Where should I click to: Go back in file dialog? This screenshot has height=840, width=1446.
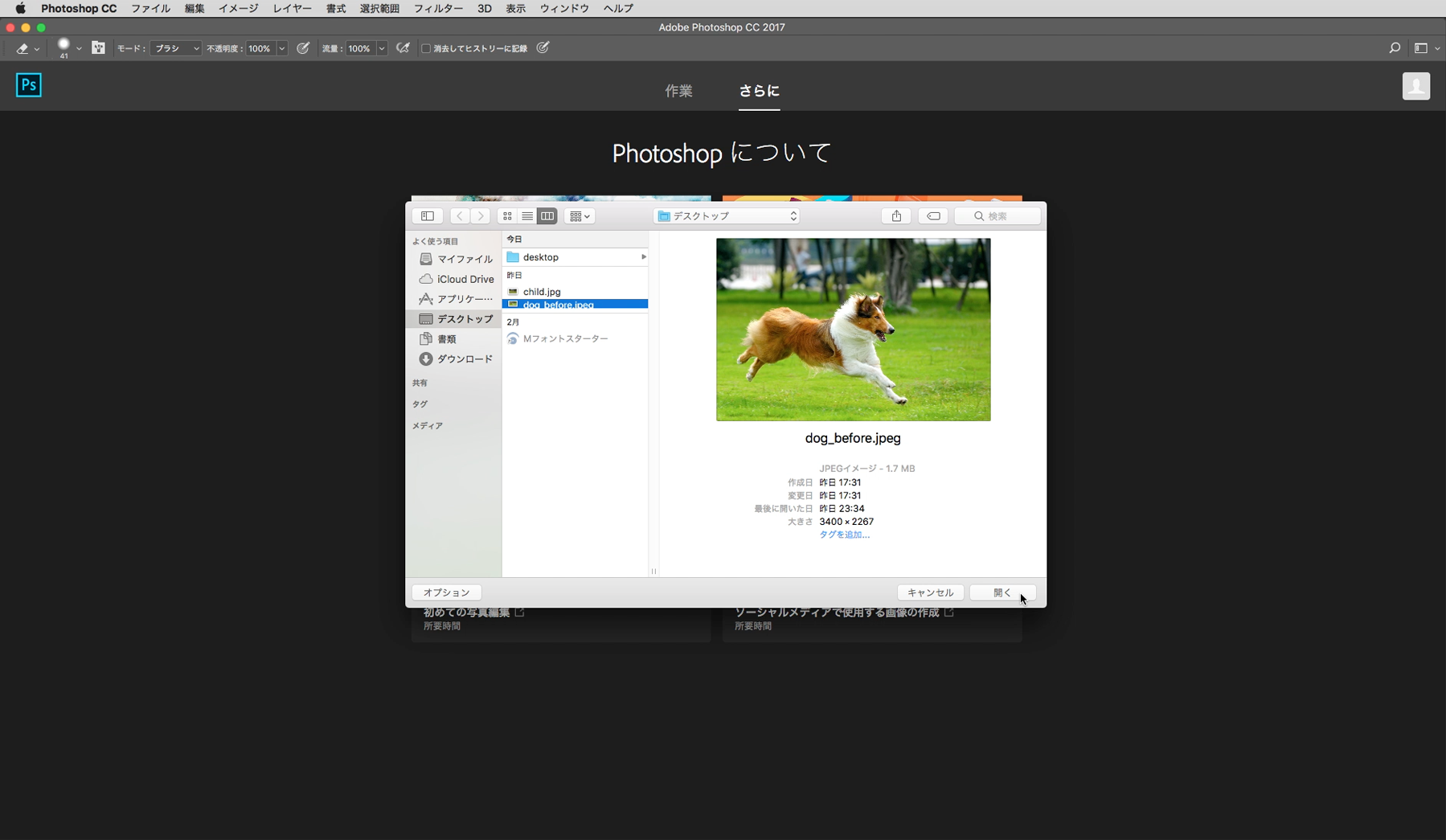point(460,216)
